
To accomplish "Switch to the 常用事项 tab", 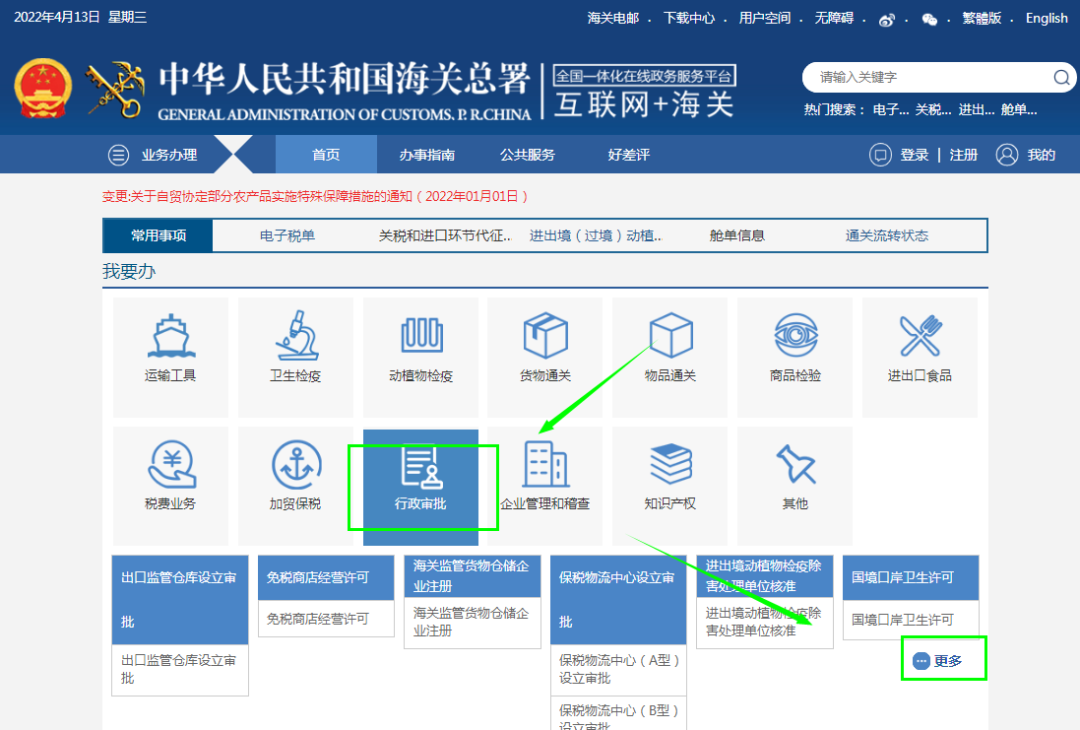I will point(158,236).
